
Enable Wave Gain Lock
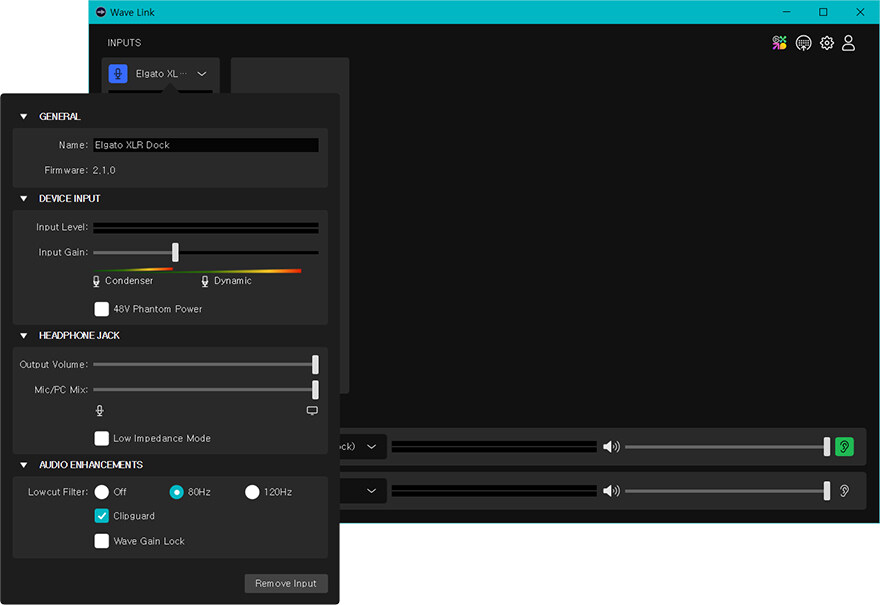coord(101,540)
